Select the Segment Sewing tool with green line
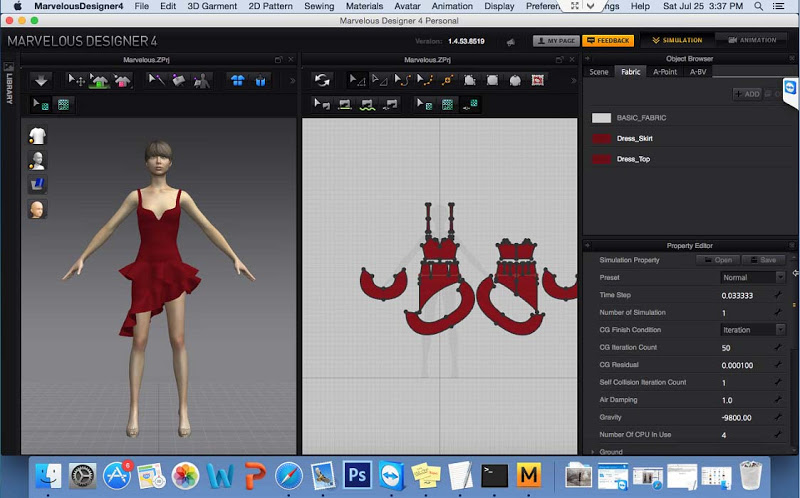The height and width of the screenshot is (498, 800). pos(345,105)
